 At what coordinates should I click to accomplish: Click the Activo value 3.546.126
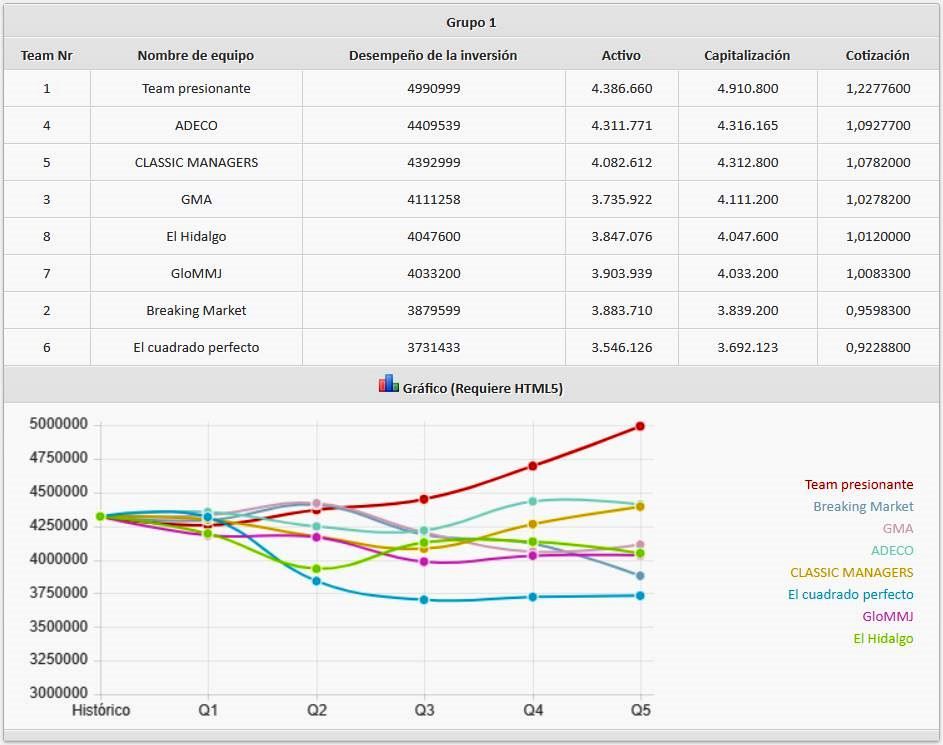(x=622, y=348)
